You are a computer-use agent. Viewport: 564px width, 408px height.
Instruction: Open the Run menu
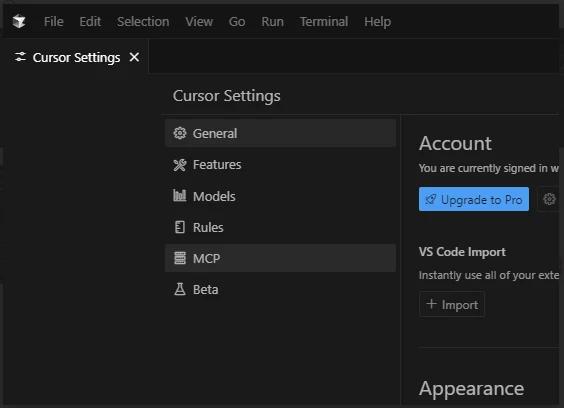tap(272, 22)
